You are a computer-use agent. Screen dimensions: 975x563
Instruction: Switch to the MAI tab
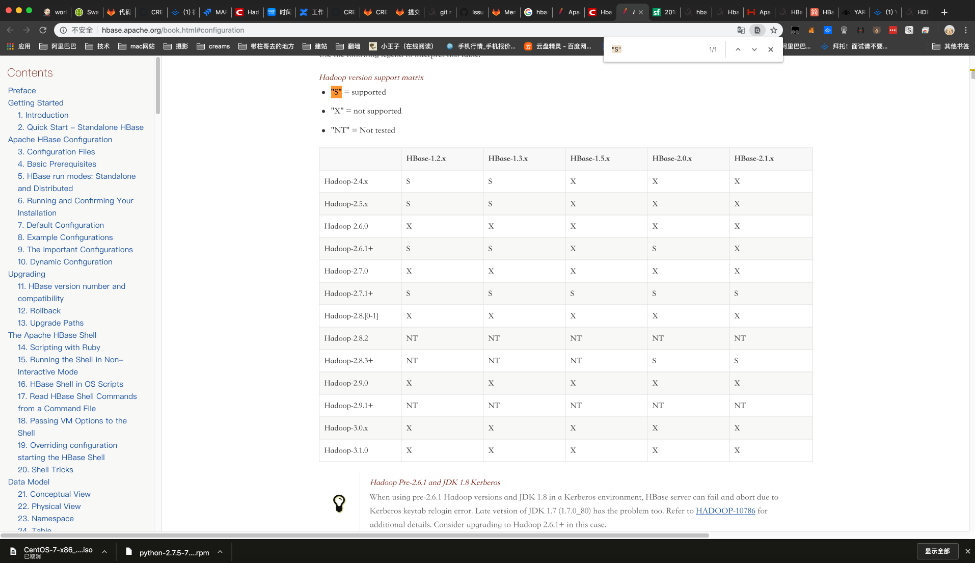click(x=215, y=12)
